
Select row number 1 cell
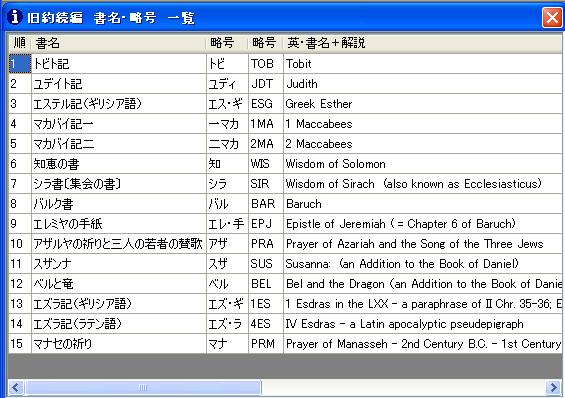click(20, 64)
